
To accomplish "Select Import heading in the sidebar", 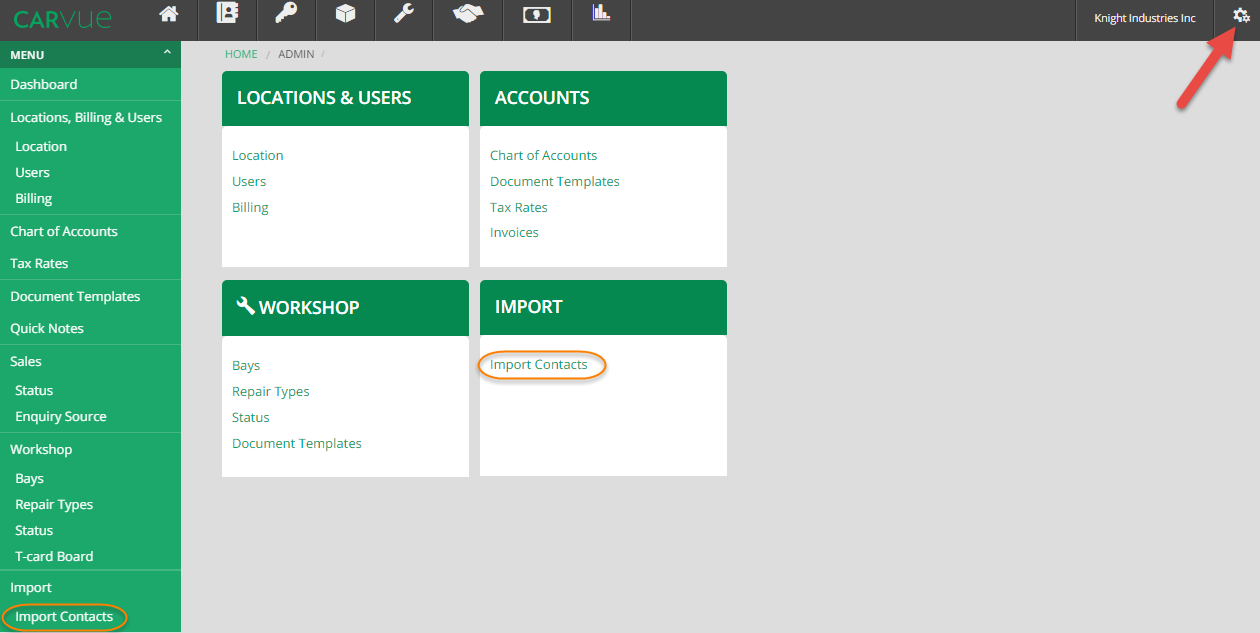I will pyautogui.click(x=31, y=587).
